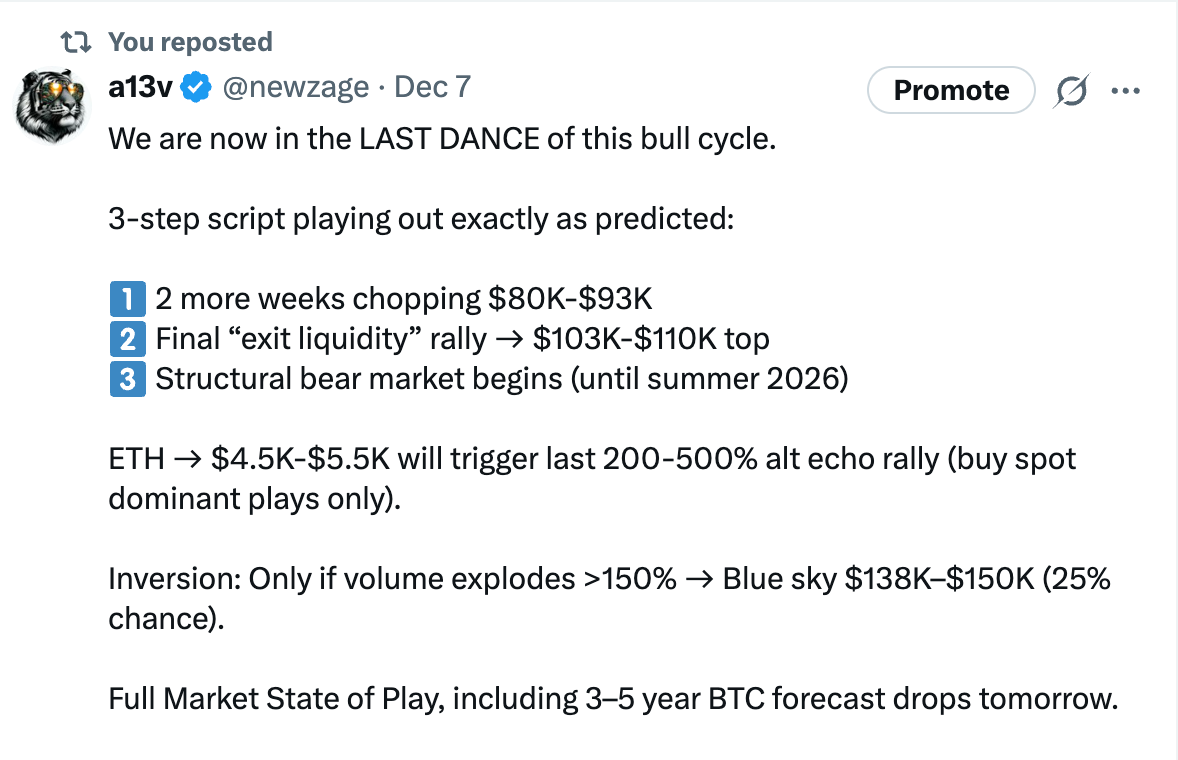
Task: Click the "LAST DANCE" opening sentence
Action: coord(442,138)
